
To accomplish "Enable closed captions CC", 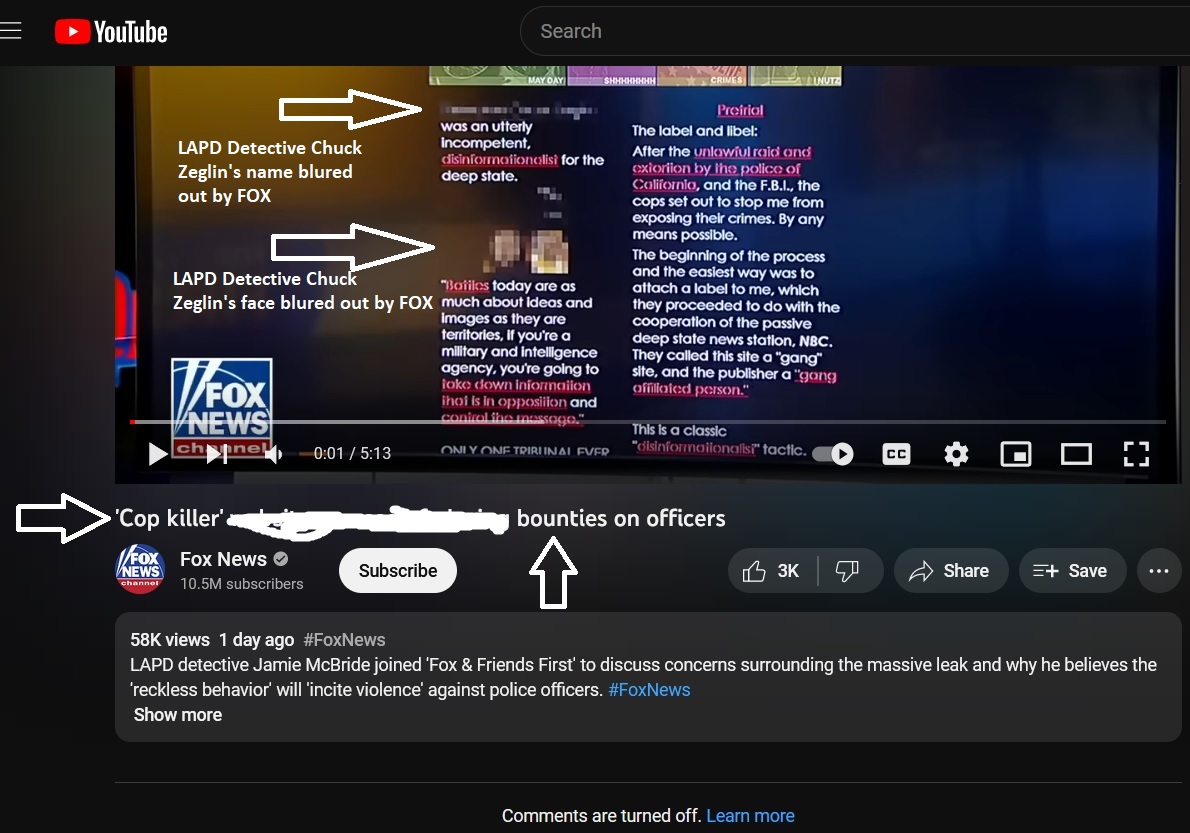I will tap(896, 454).
